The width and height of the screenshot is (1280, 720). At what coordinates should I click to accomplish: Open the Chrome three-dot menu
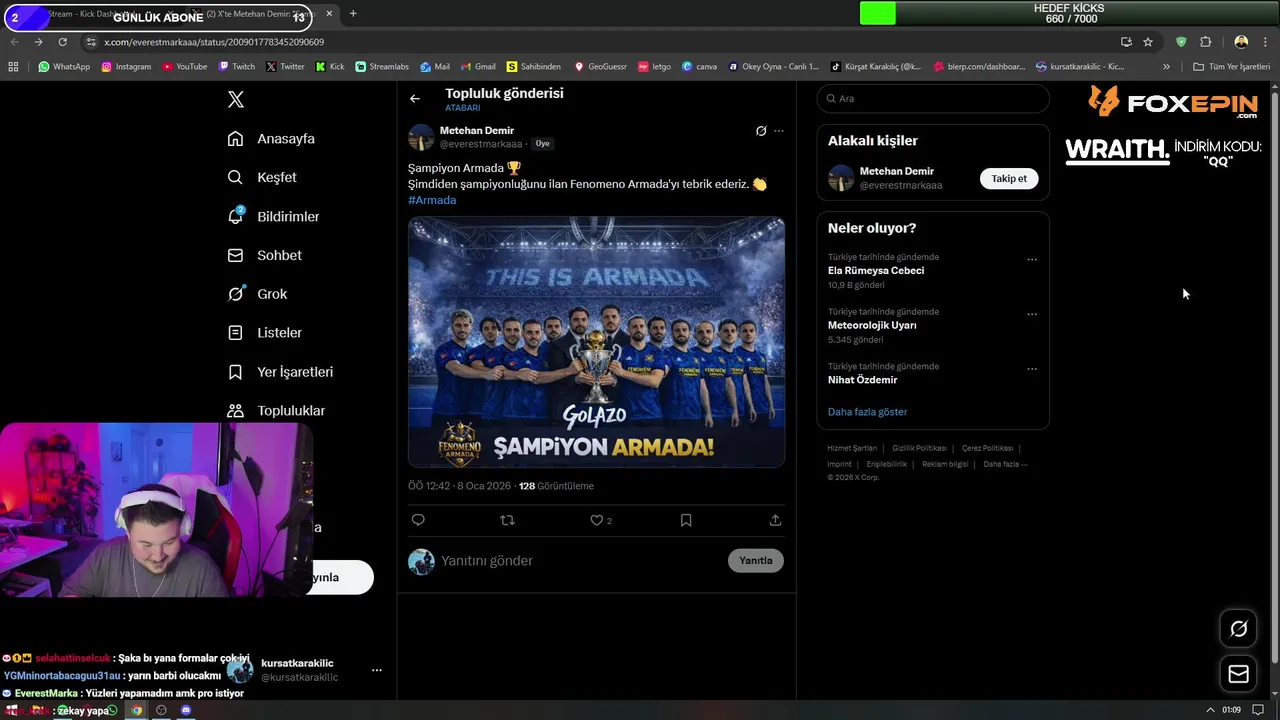coord(1265,42)
